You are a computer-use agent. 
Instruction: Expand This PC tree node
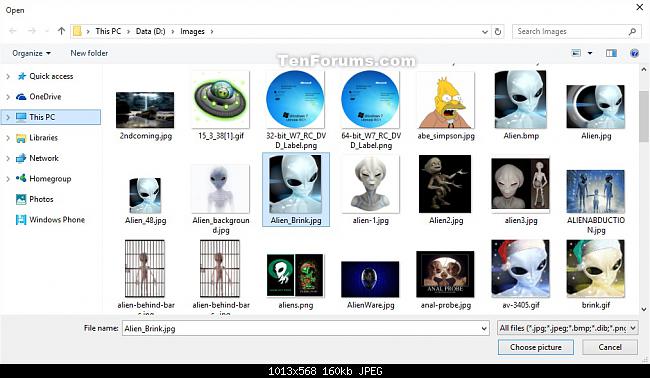click(x=7, y=117)
